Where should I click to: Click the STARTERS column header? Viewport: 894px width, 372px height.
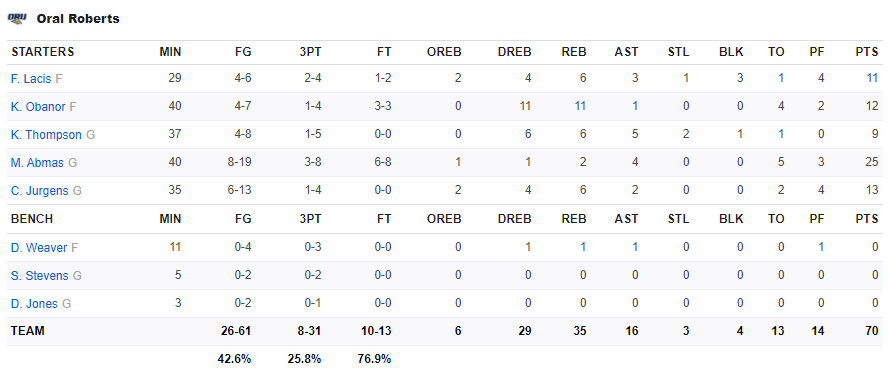[x=43, y=52]
